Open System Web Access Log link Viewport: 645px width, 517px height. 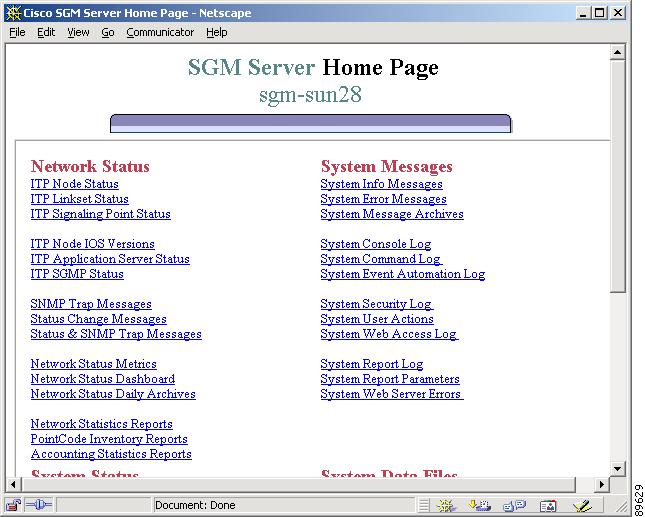pyautogui.click(x=390, y=334)
